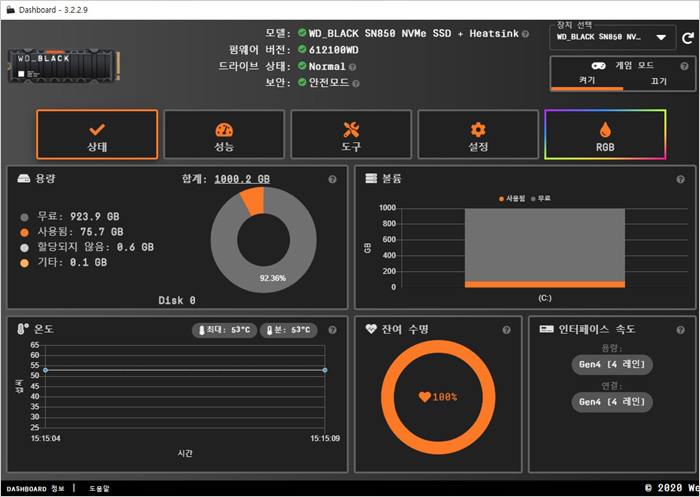Click the 할당되지 않음: 0.6 GB entry
This screenshot has height=497, width=700.
87,247
